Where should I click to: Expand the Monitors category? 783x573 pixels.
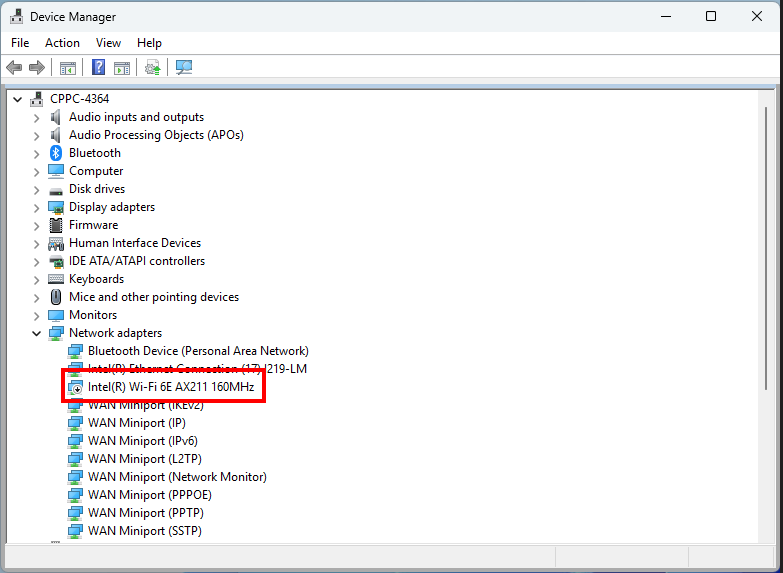pyautogui.click(x=36, y=316)
